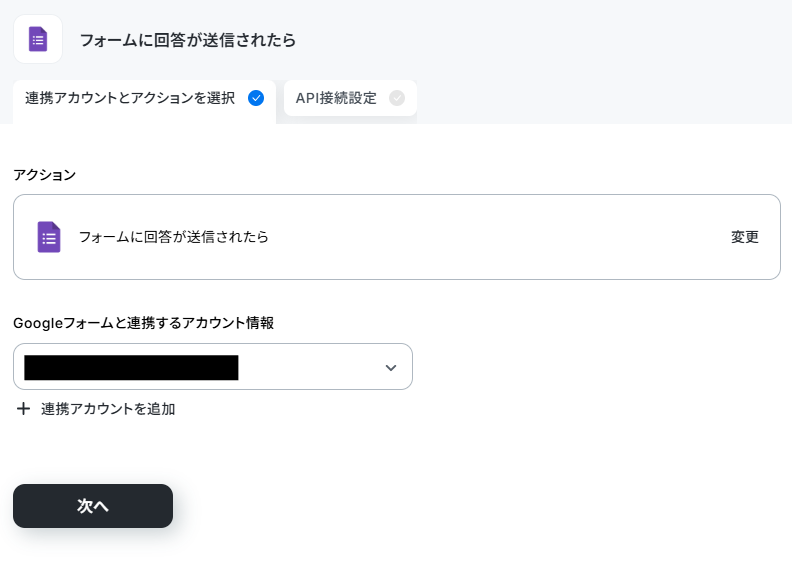Image resolution: width=792 pixels, height=568 pixels.
Task: Click the blank area inside the account field
Action: coord(311,368)
